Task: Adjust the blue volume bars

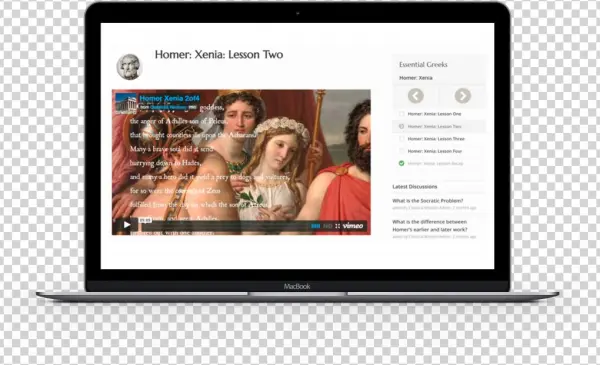Action: (x=315, y=226)
